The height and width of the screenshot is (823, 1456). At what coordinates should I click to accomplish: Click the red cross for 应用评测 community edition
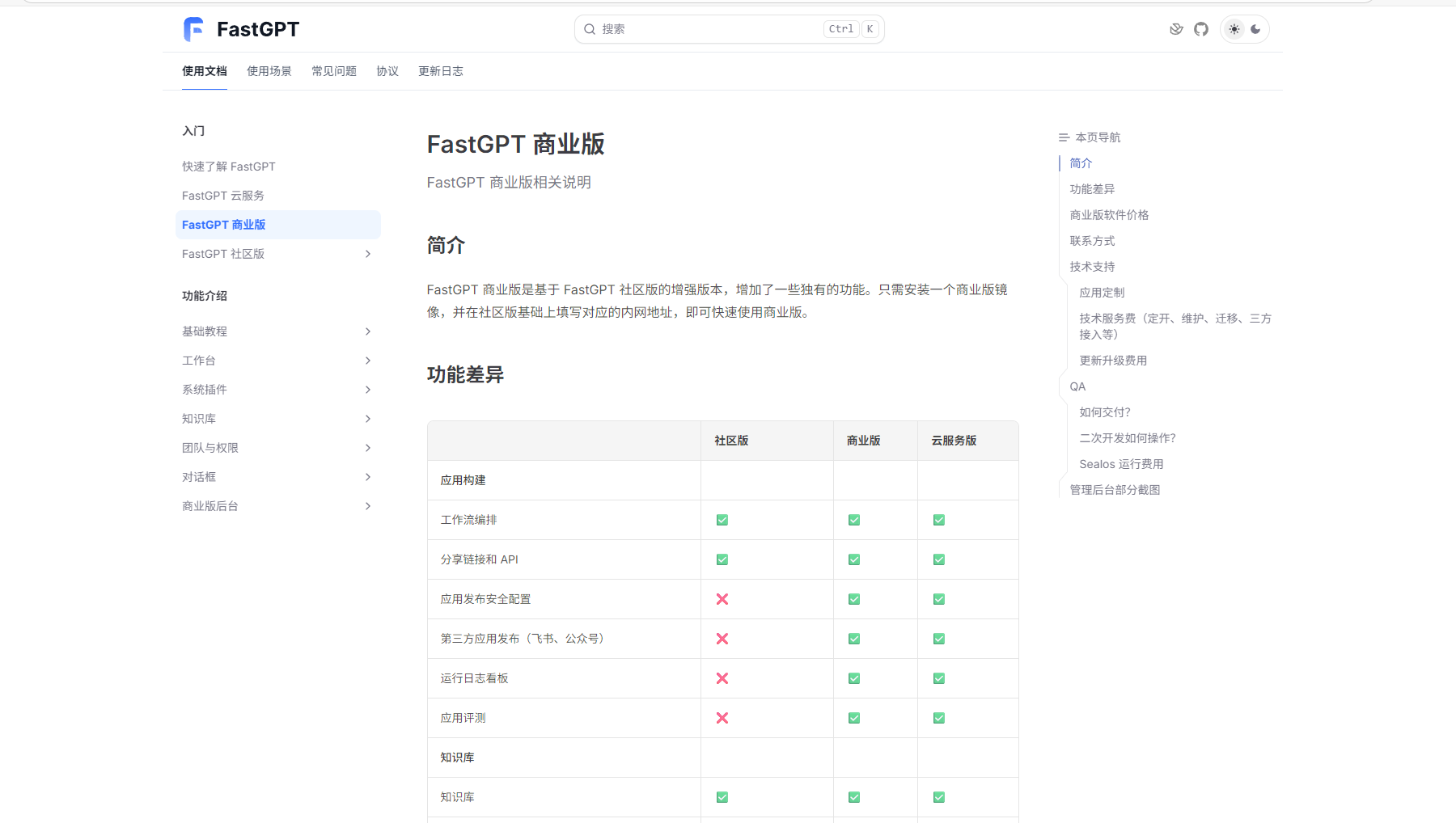click(x=722, y=718)
